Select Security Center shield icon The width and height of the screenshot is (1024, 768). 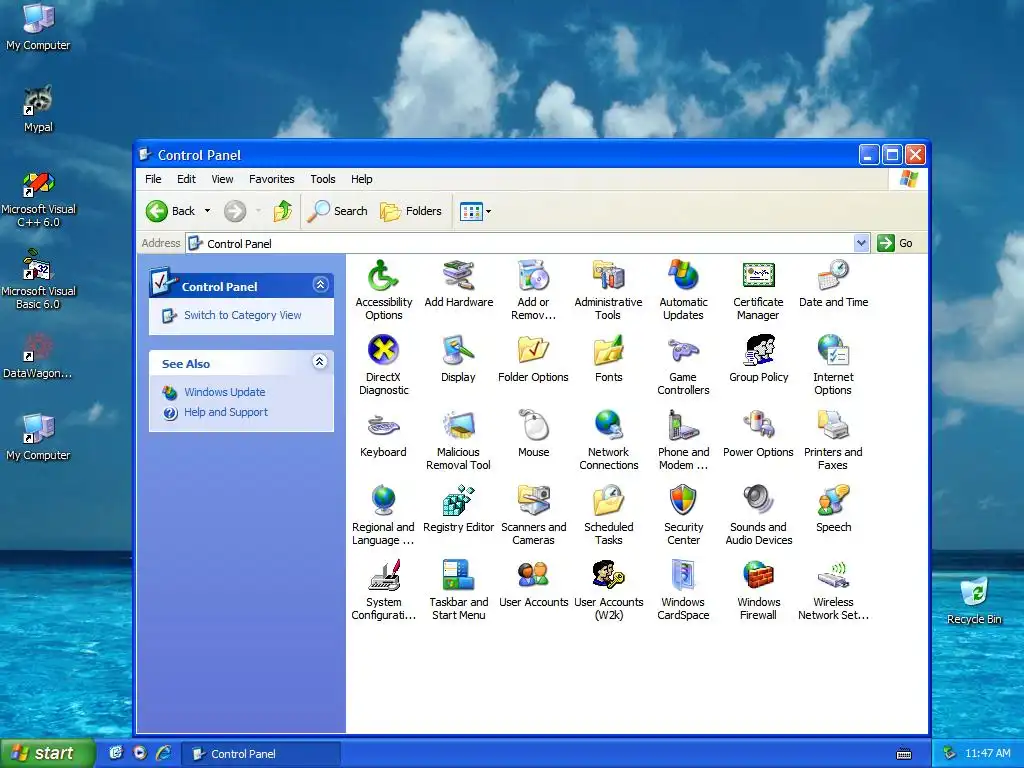point(683,501)
